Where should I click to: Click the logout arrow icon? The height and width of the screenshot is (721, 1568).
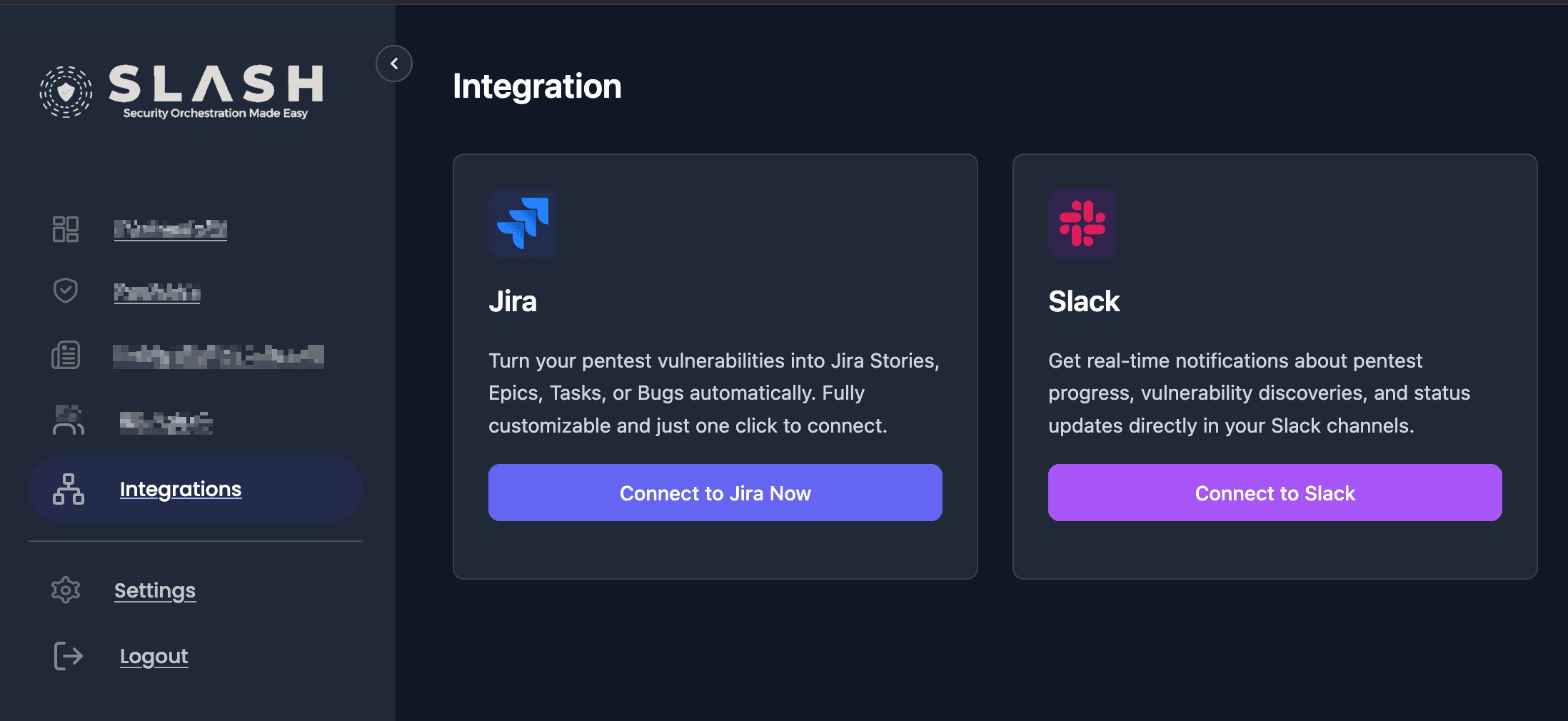66,655
